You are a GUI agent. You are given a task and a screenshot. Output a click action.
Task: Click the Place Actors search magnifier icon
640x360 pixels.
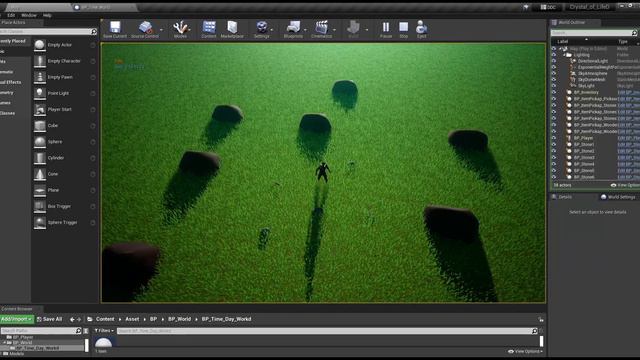[94, 31]
